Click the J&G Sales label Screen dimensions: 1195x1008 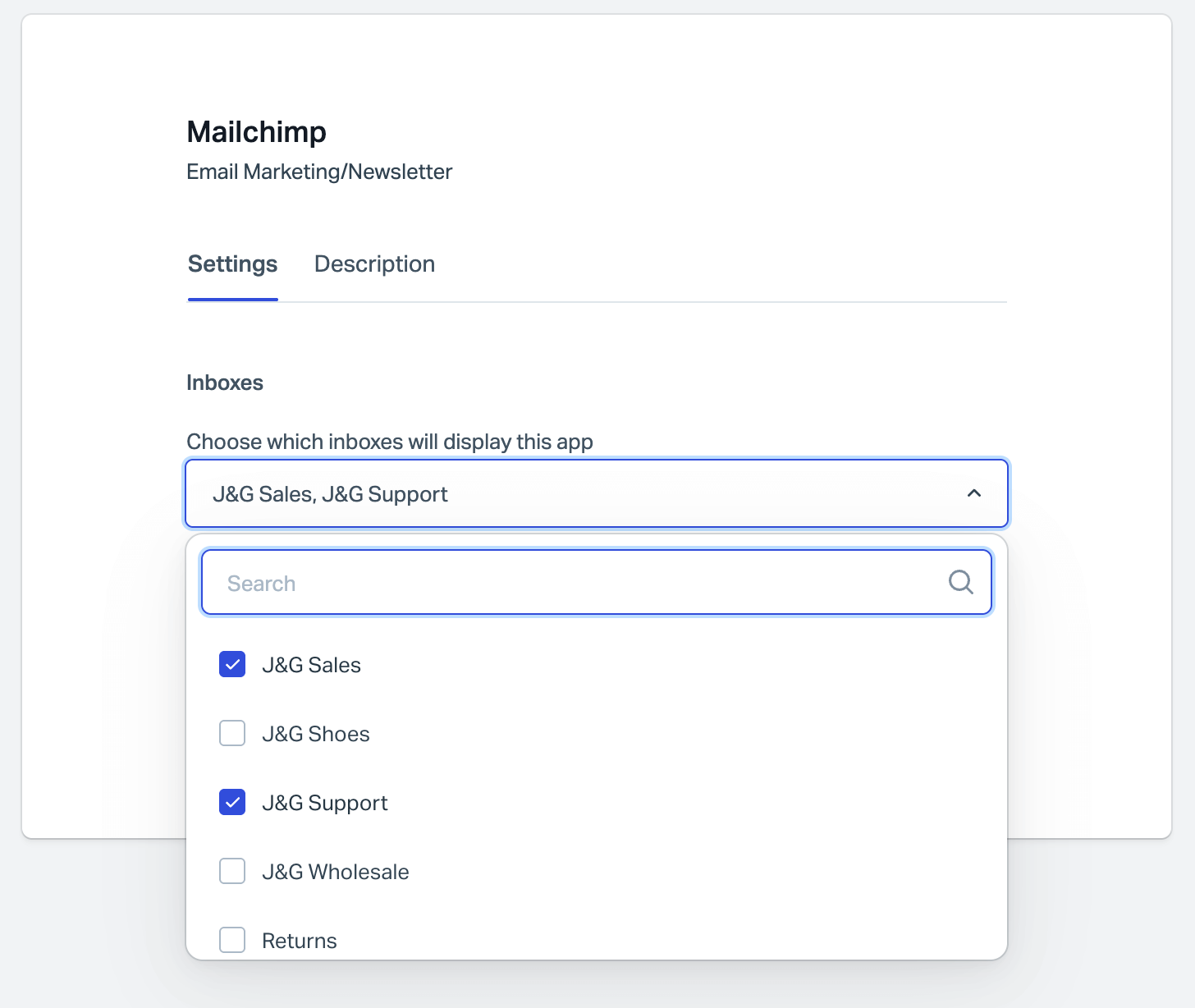coord(311,665)
